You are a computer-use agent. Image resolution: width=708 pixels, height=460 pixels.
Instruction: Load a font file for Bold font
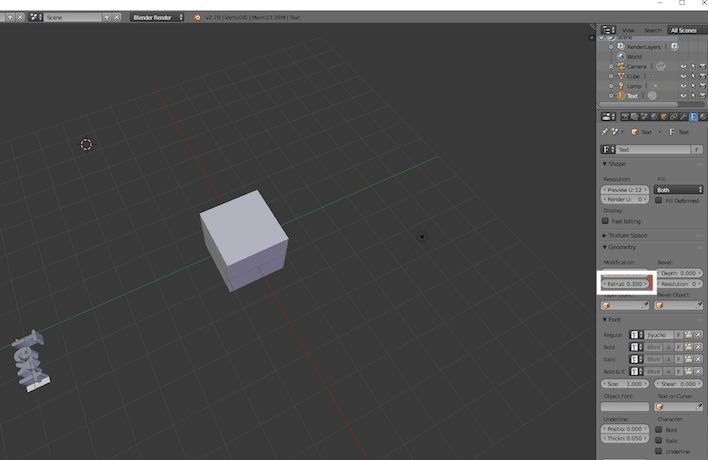(x=688, y=347)
